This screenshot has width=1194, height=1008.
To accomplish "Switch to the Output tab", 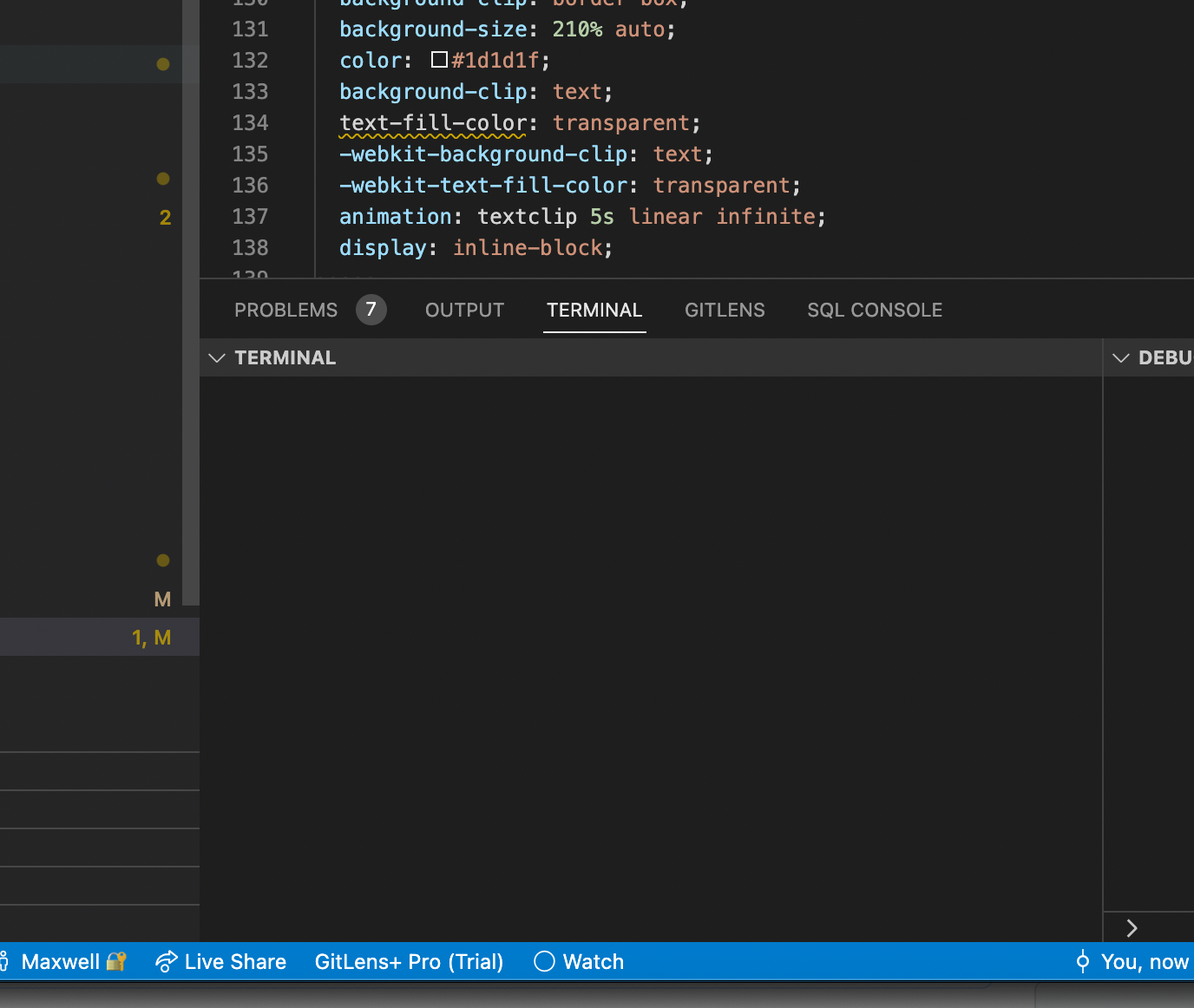I will coord(464,310).
